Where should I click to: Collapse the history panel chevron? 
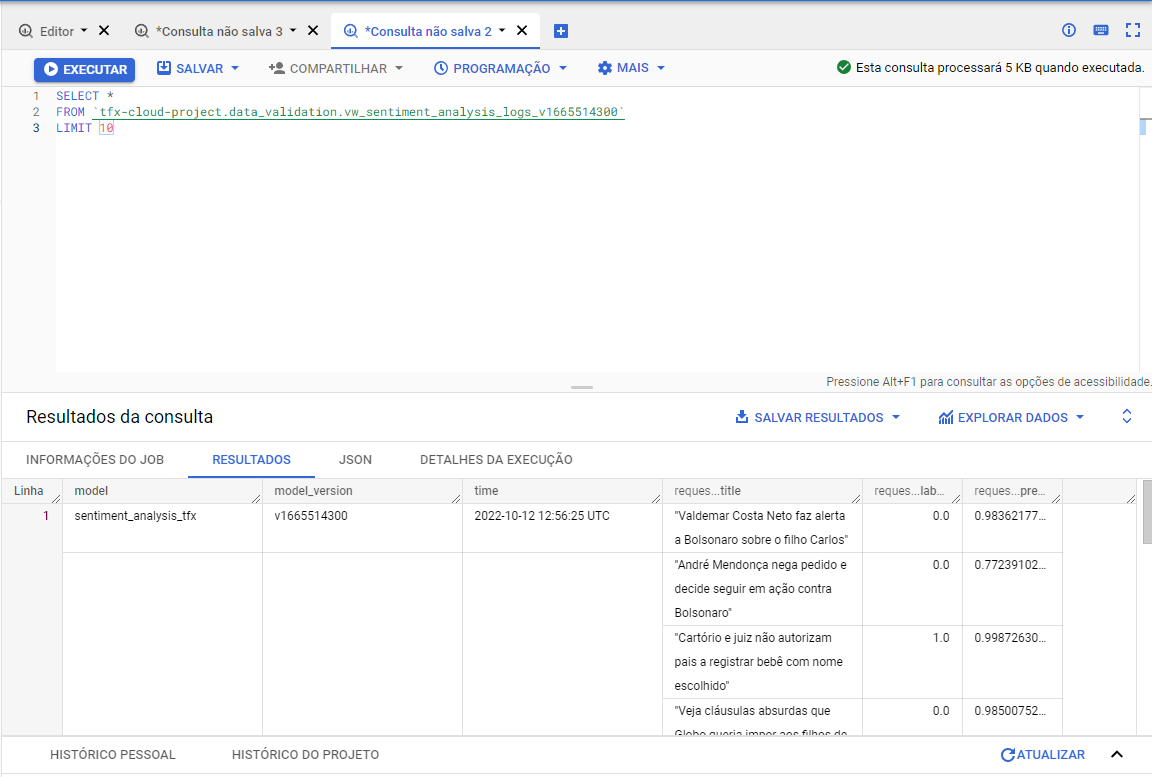click(x=1117, y=755)
